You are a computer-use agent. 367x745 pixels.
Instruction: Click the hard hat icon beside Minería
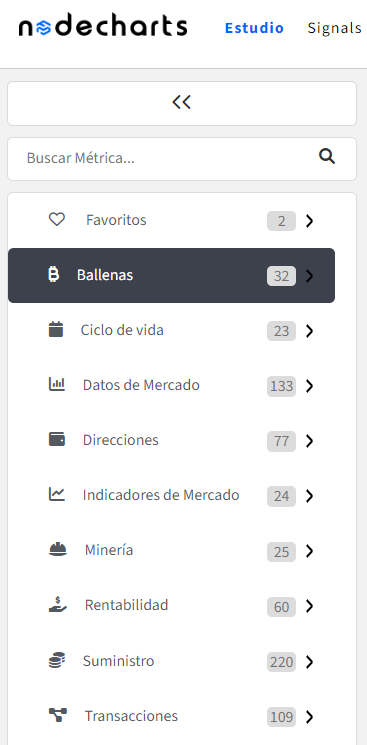58,550
